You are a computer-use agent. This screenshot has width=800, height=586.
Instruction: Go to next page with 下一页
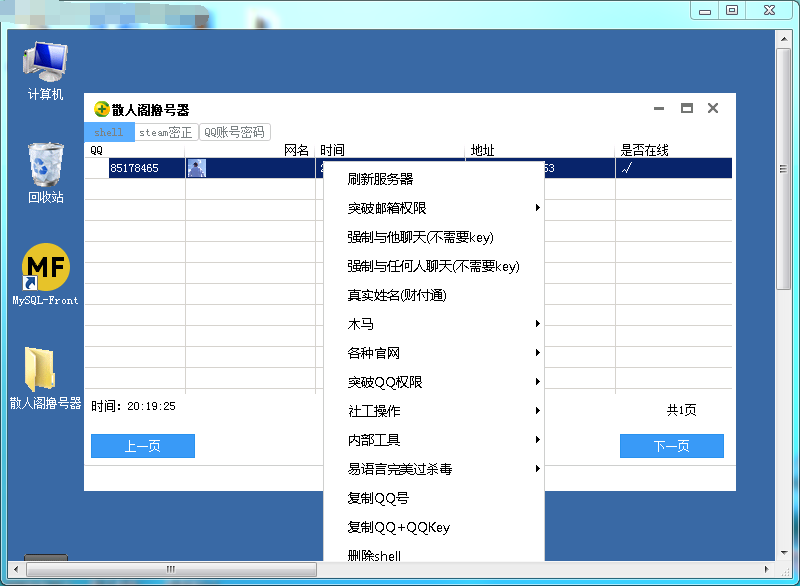coord(671,446)
